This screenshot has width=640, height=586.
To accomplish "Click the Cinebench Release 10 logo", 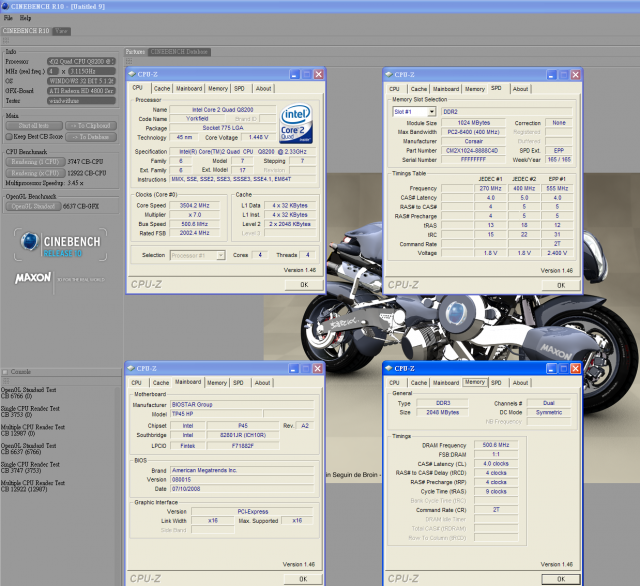I will [60, 244].
